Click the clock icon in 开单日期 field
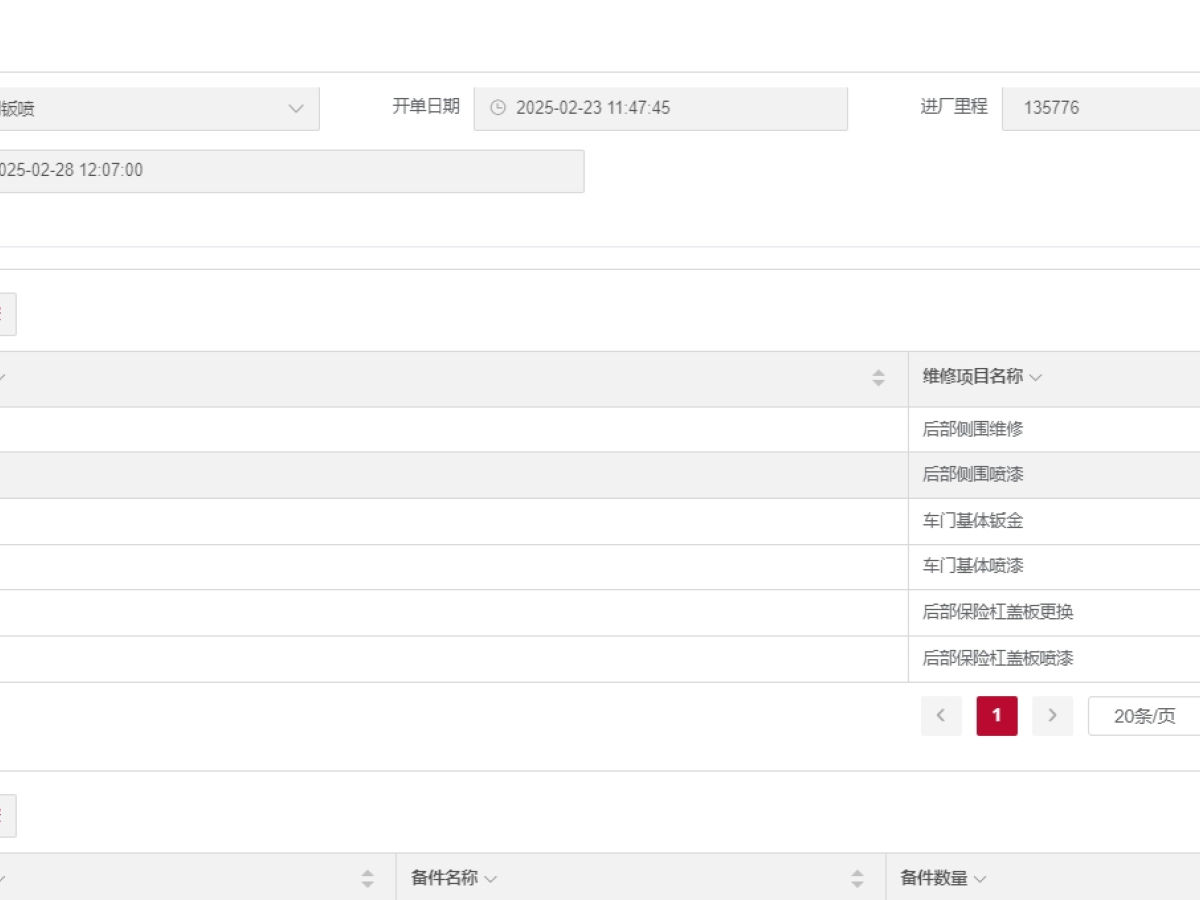Image resolution: width=1200 pixels, height=900 pixels. 498,108
